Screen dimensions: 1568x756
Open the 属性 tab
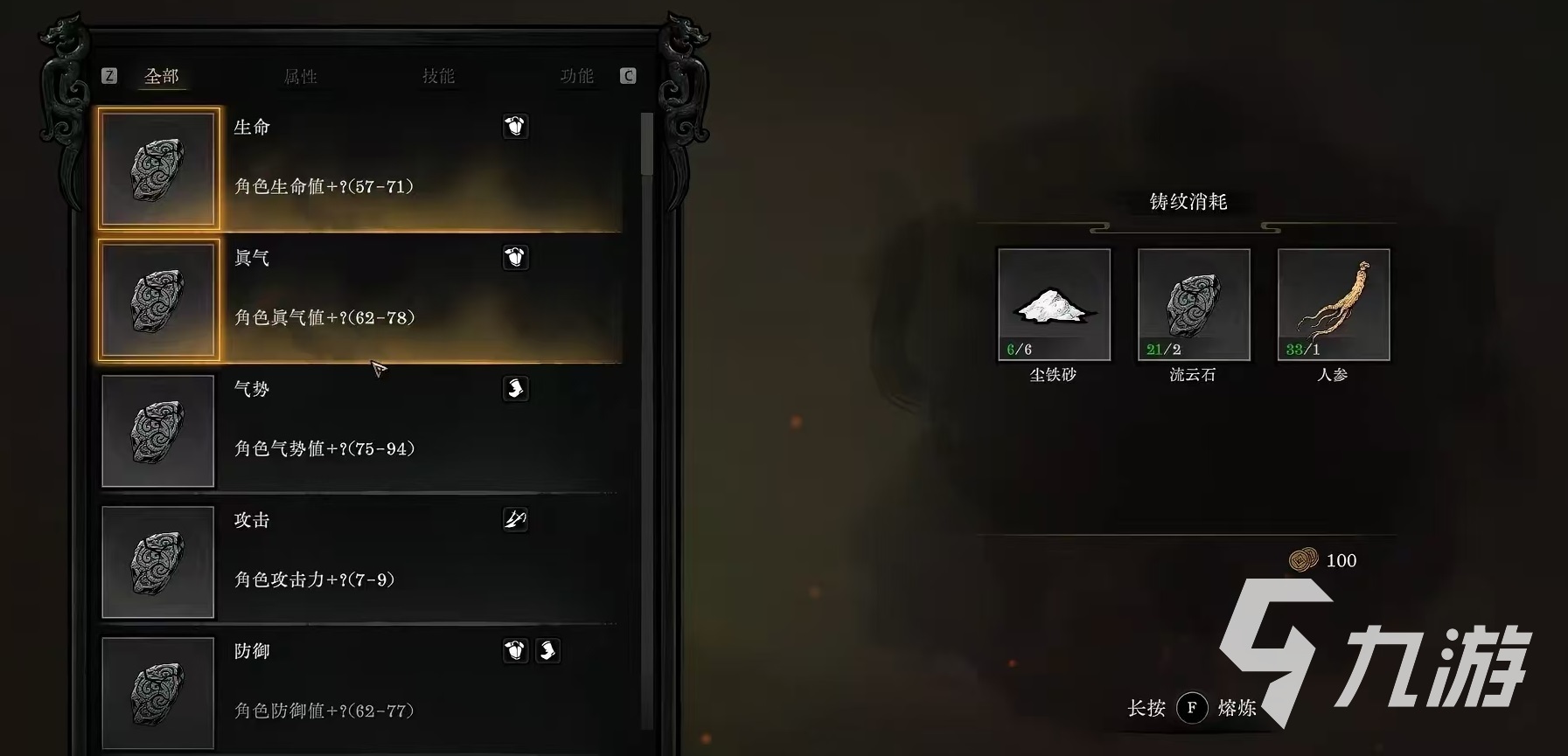click(x=300, y=77)
